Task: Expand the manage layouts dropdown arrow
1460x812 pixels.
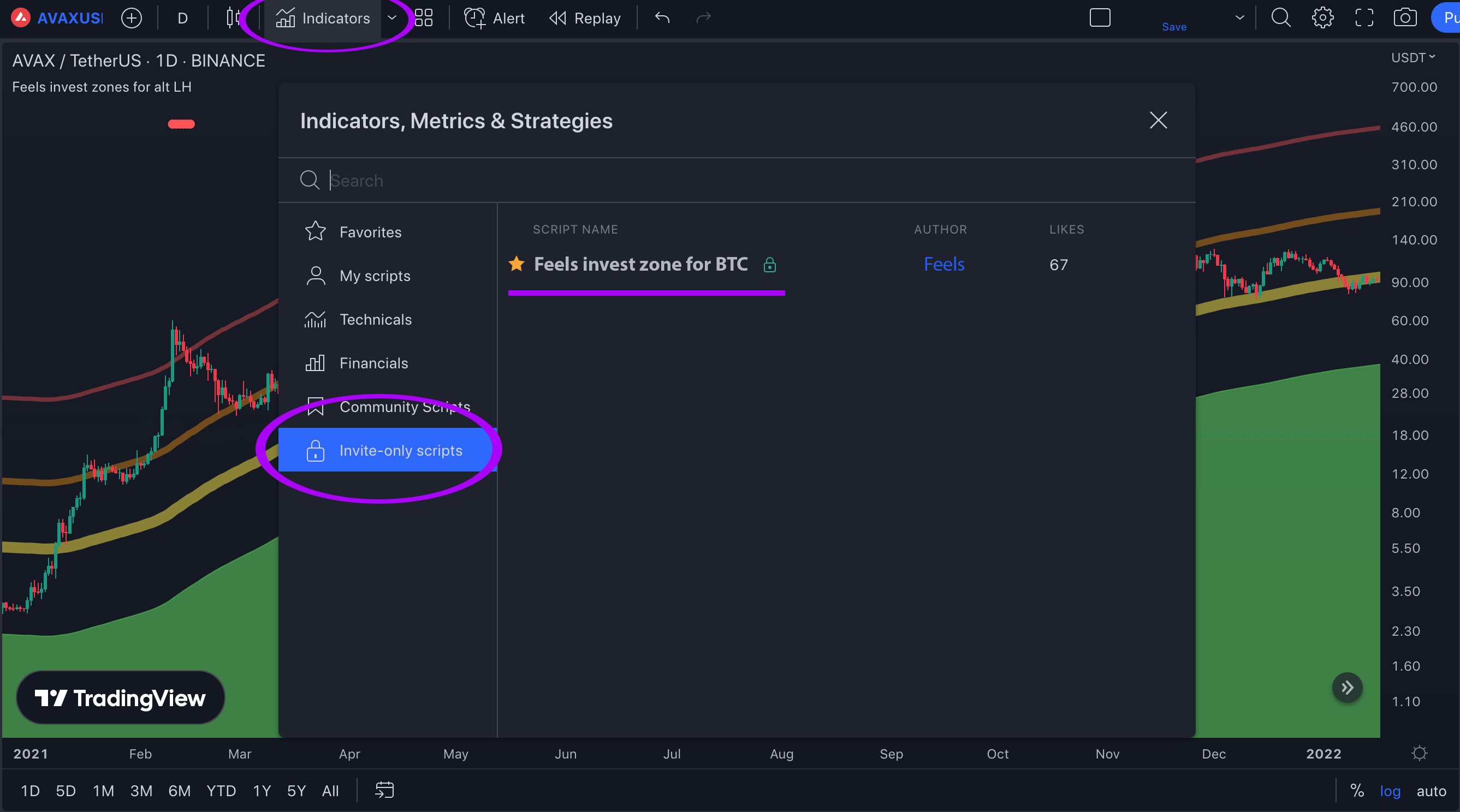Action: coord(1239,18)
